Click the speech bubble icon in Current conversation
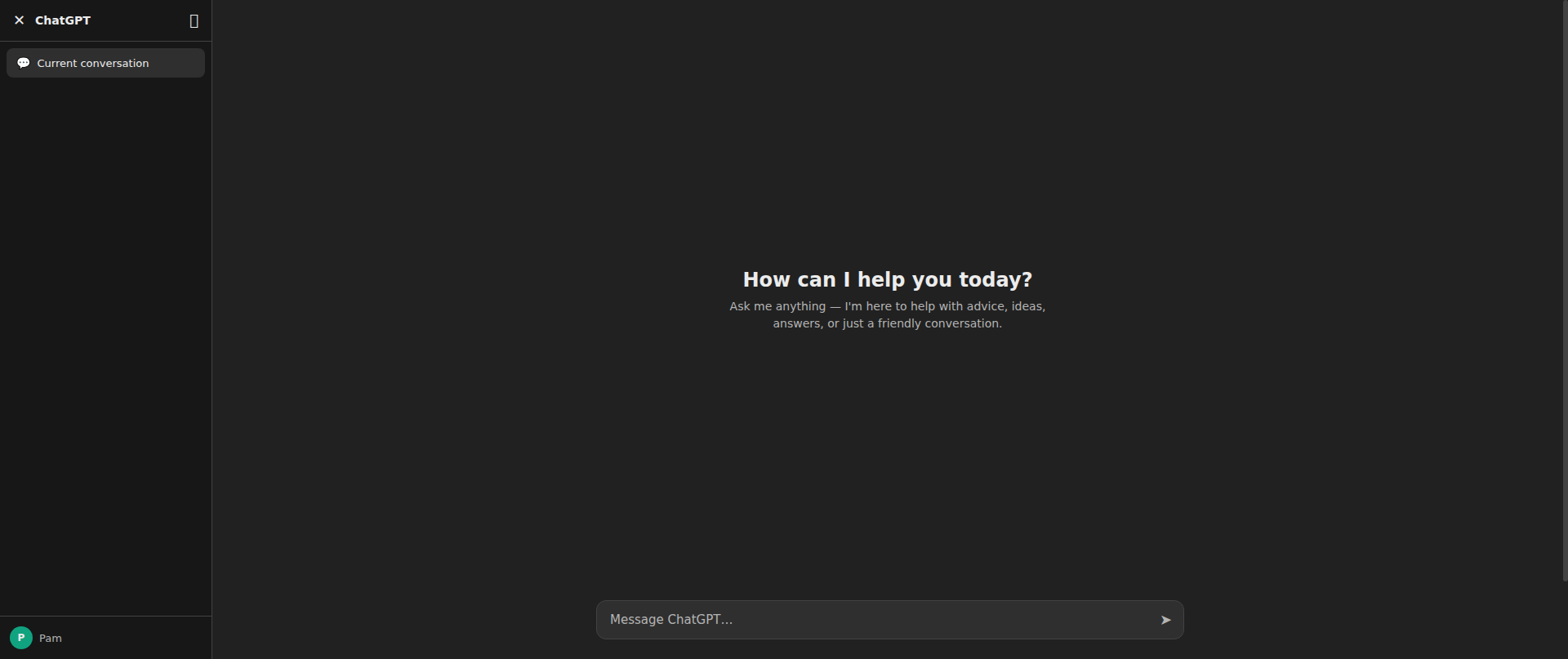 [24, 63]
